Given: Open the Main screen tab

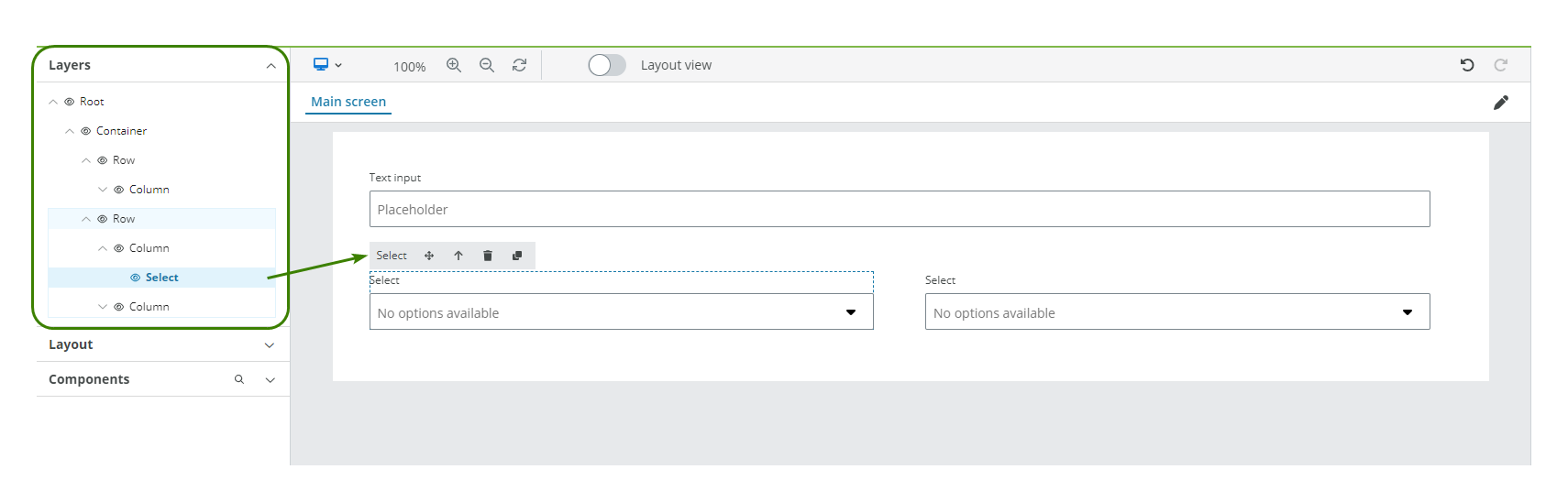Looking at the screenshot, I should pyautogui.click(x=348, y=102).
